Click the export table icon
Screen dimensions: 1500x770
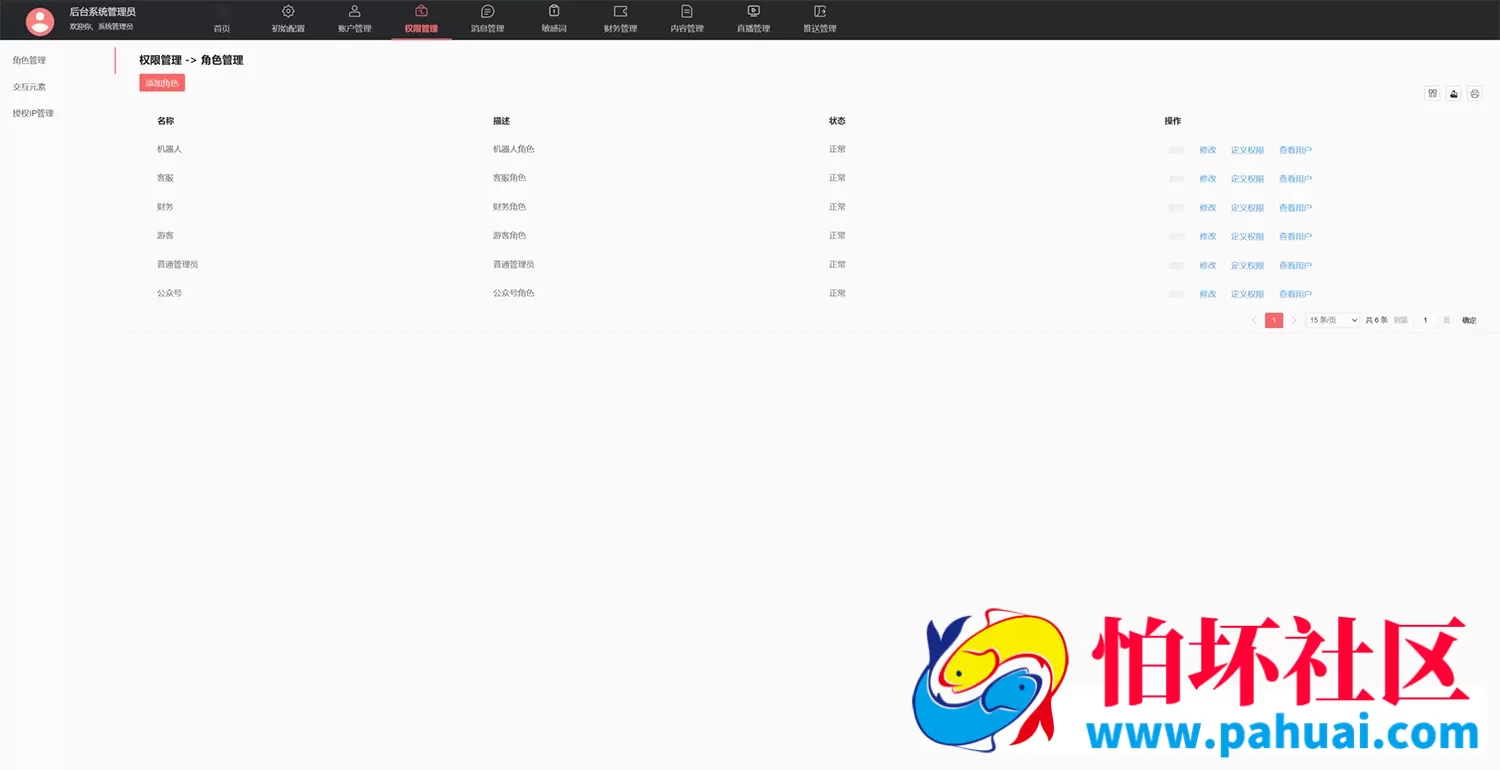click(x=1453, y=93)
